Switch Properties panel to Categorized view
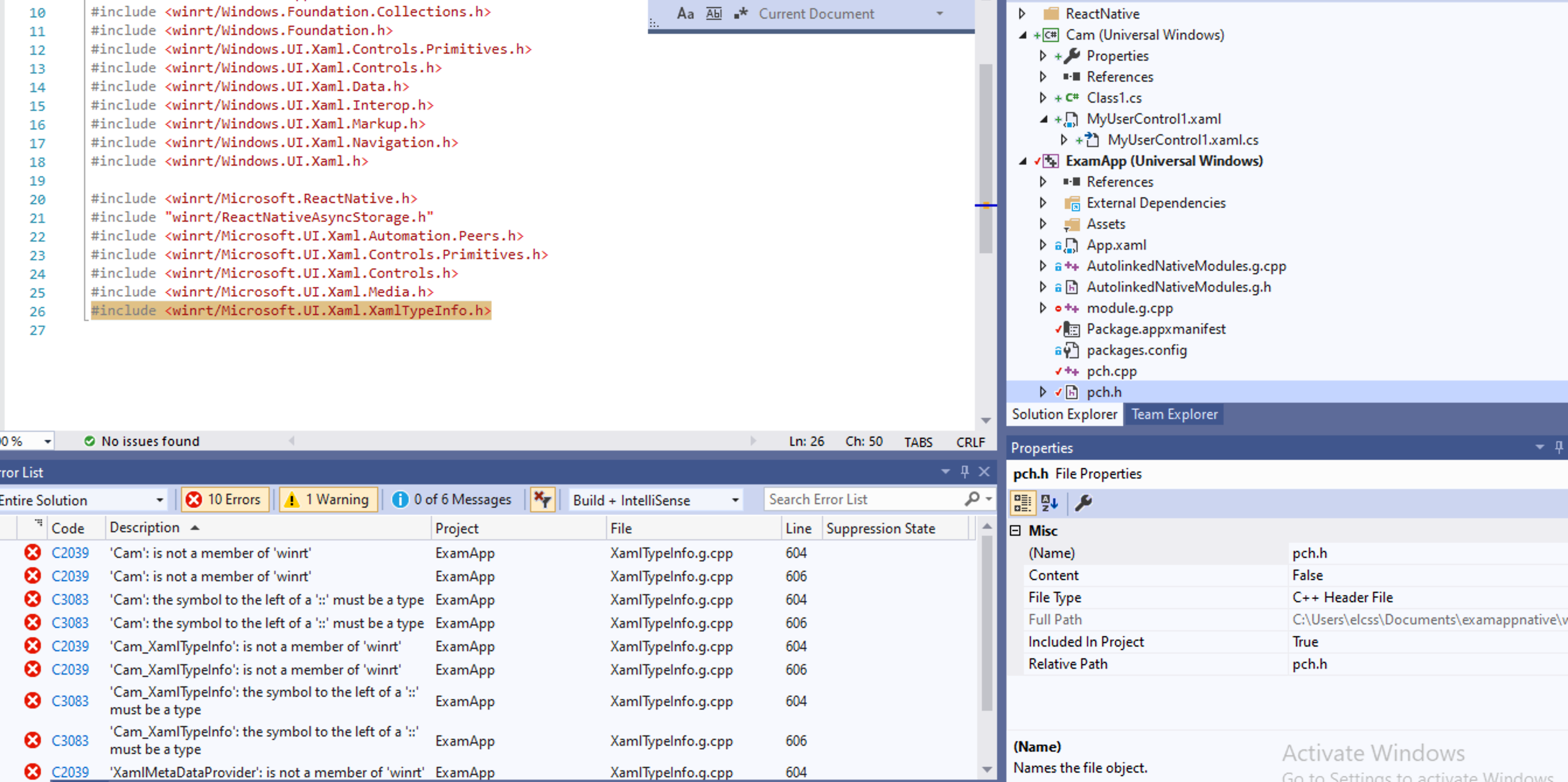The height and width of the screenshot is (782, 1568). tap(1023, 502)
